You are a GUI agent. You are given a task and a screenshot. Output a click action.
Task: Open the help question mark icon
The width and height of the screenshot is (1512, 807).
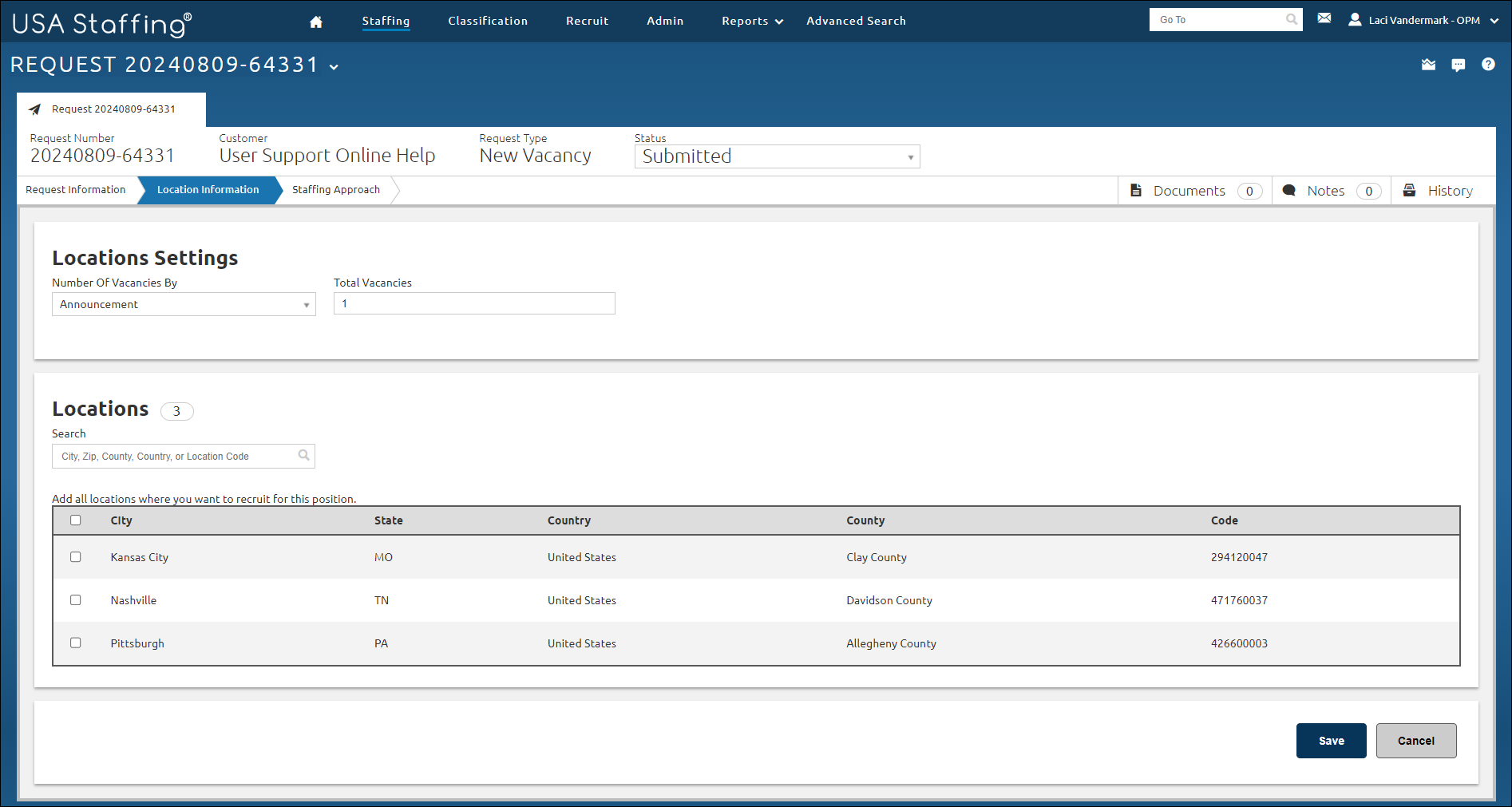tap(1488, 65)
